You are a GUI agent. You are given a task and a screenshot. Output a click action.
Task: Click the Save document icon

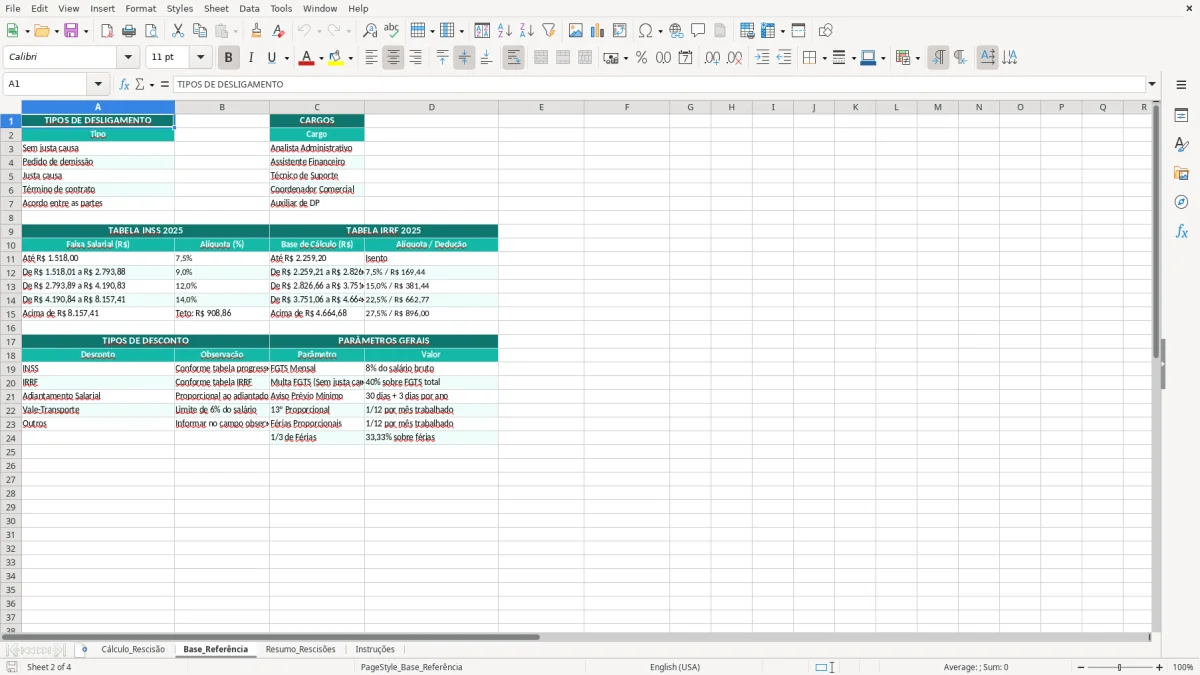[71, 31]
